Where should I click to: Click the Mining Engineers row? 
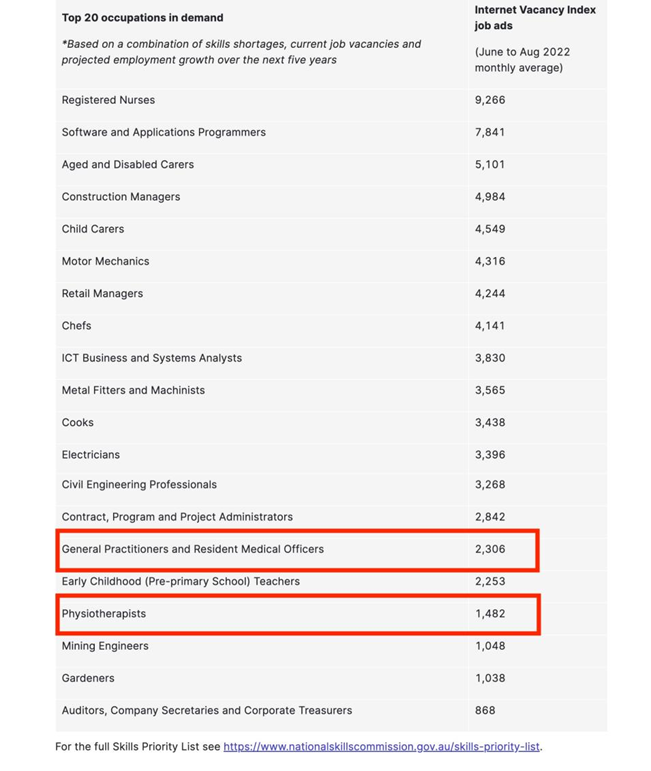[331, 646]
